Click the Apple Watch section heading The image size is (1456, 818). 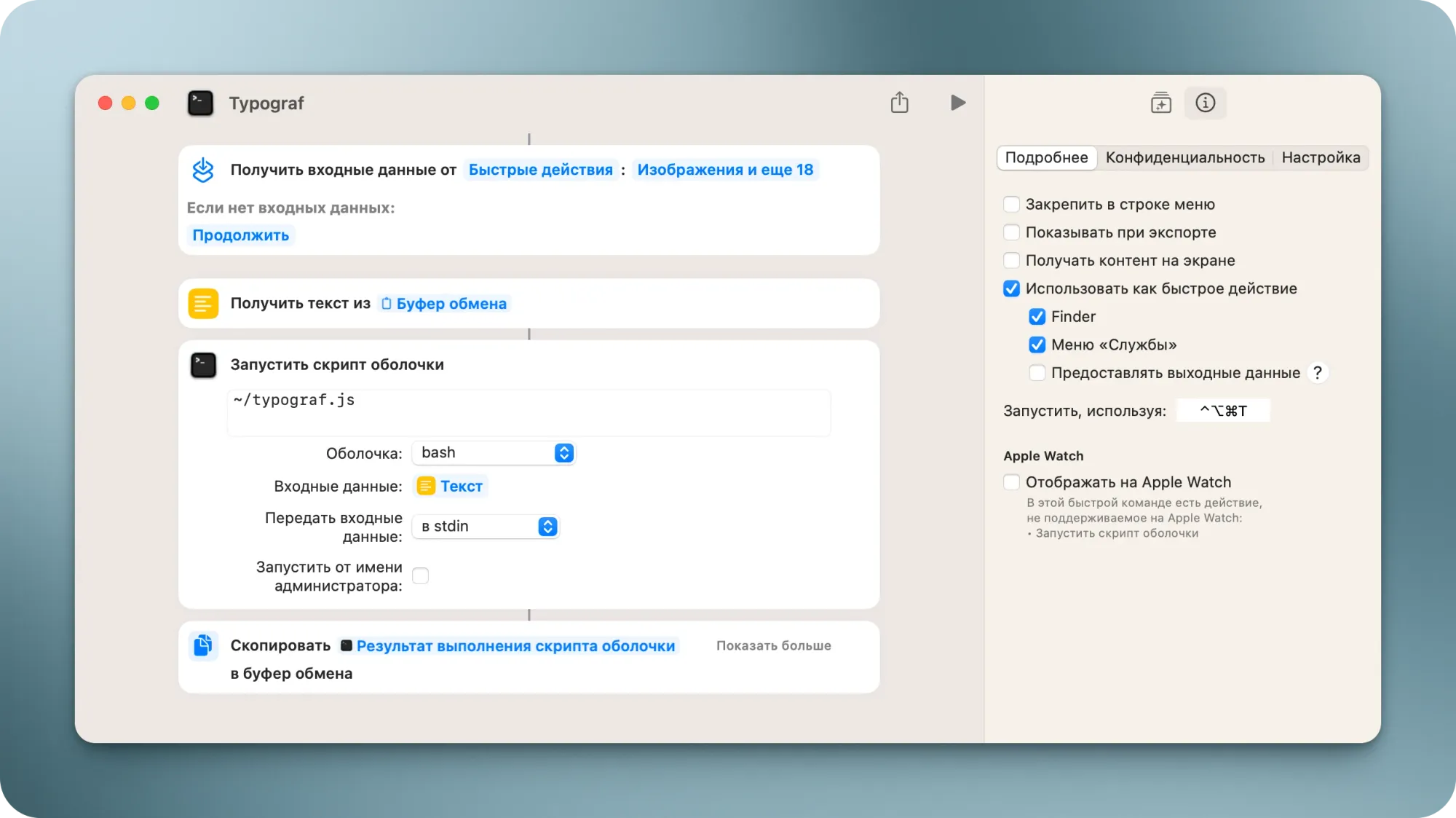tap(1043, 456)
